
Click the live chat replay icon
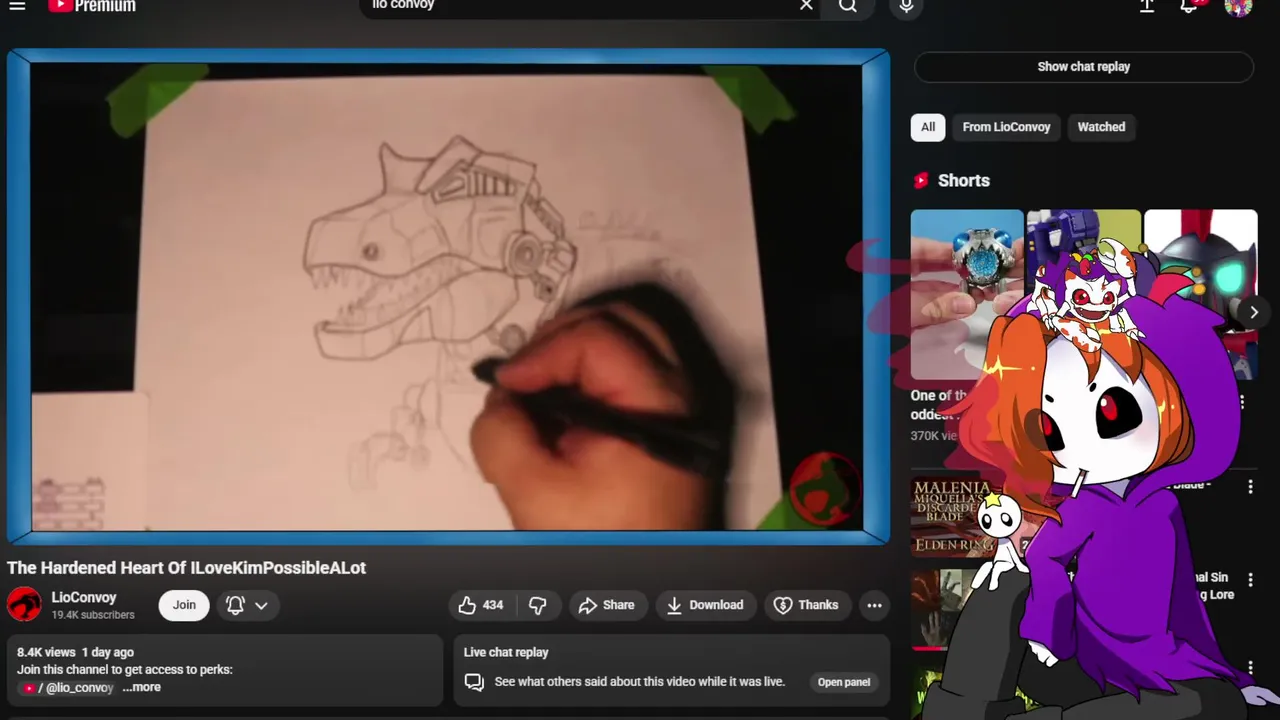[474, 682]
